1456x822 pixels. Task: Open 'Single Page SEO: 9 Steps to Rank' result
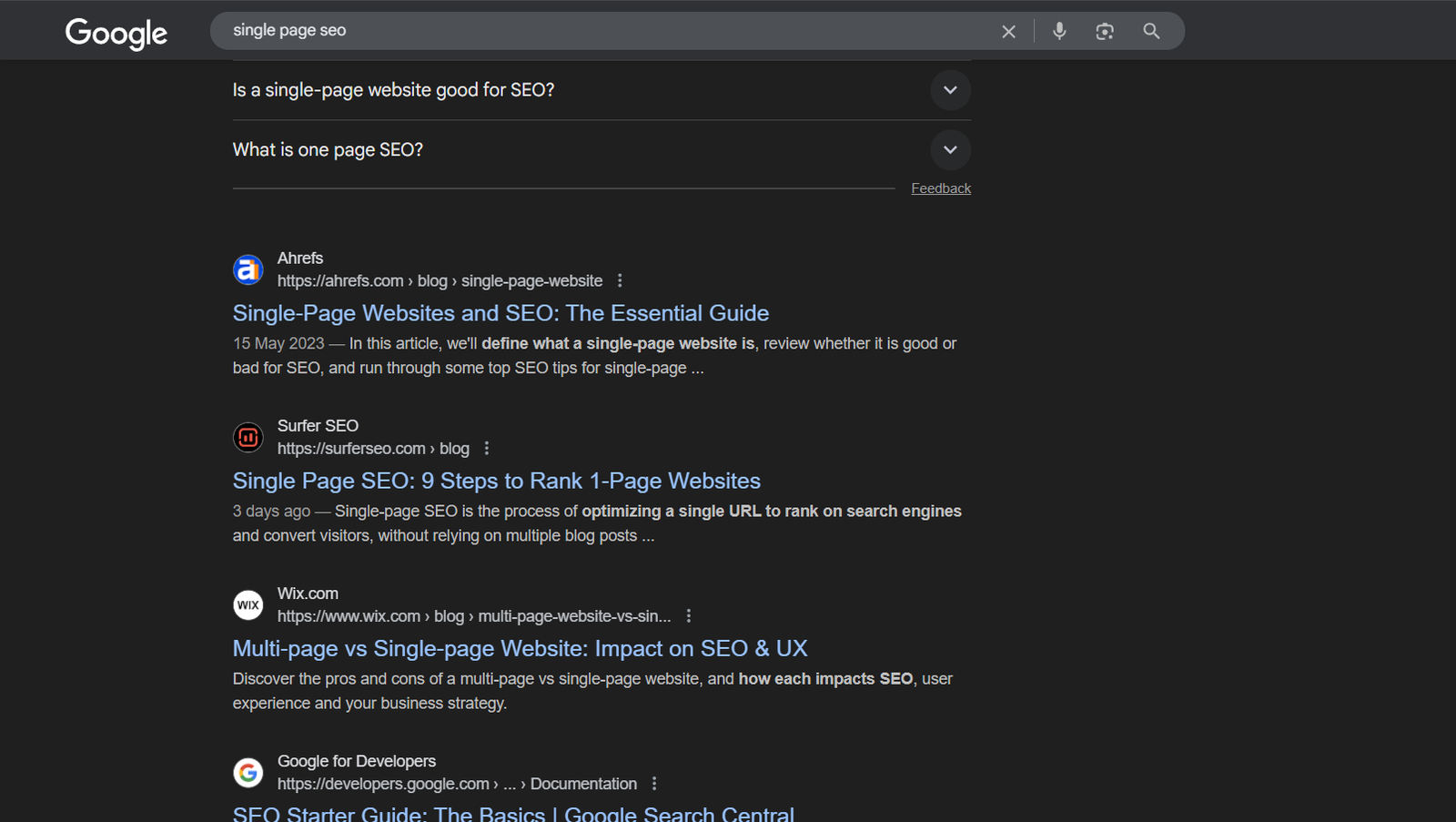pyautogui.click(x=497, y=481)
